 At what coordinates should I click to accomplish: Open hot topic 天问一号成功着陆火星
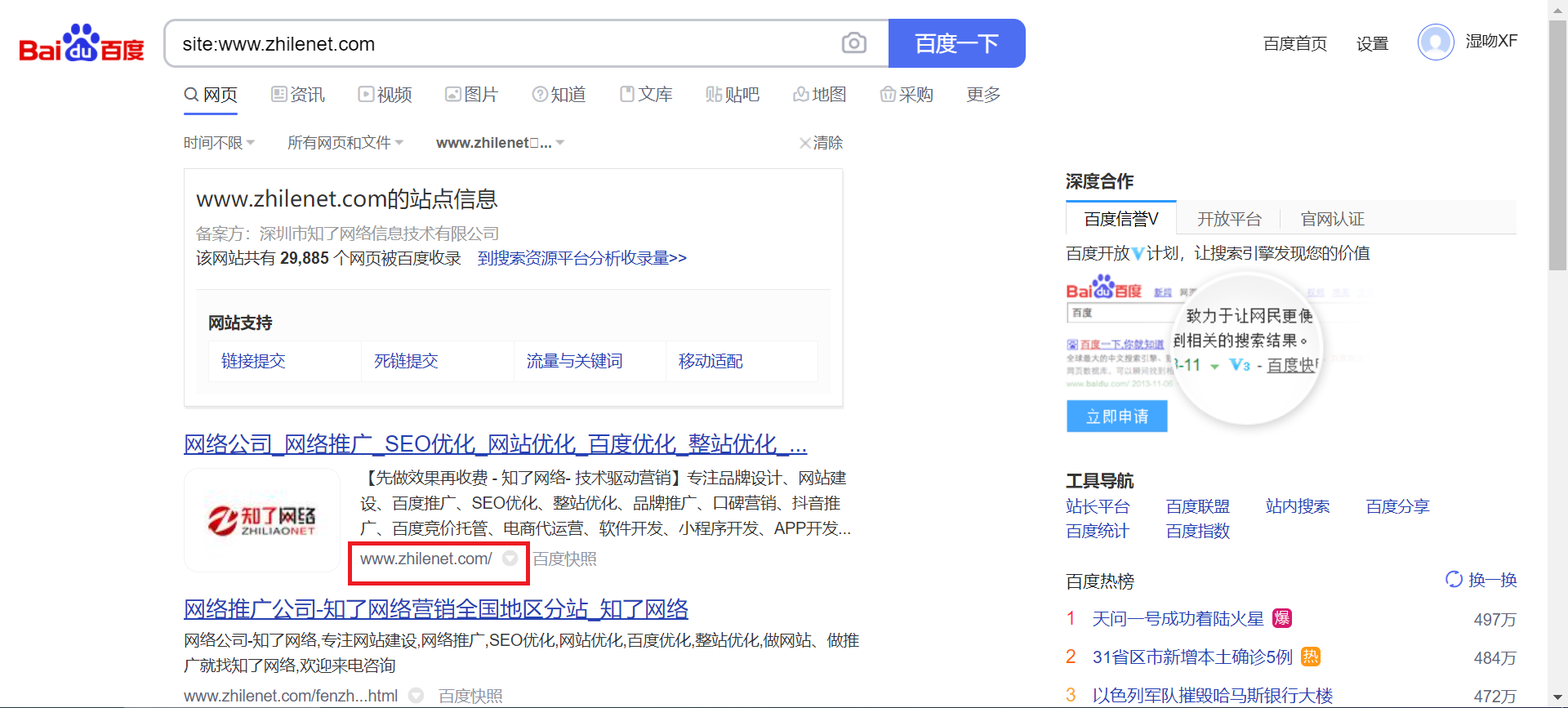1178,619
